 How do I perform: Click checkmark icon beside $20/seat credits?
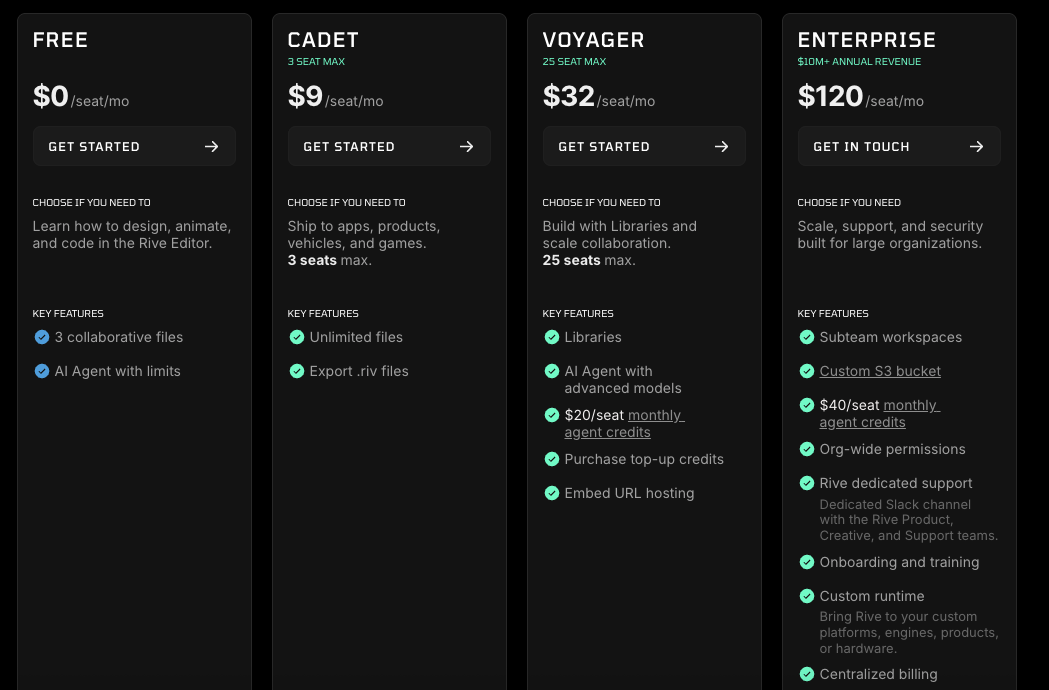point(551,415)
